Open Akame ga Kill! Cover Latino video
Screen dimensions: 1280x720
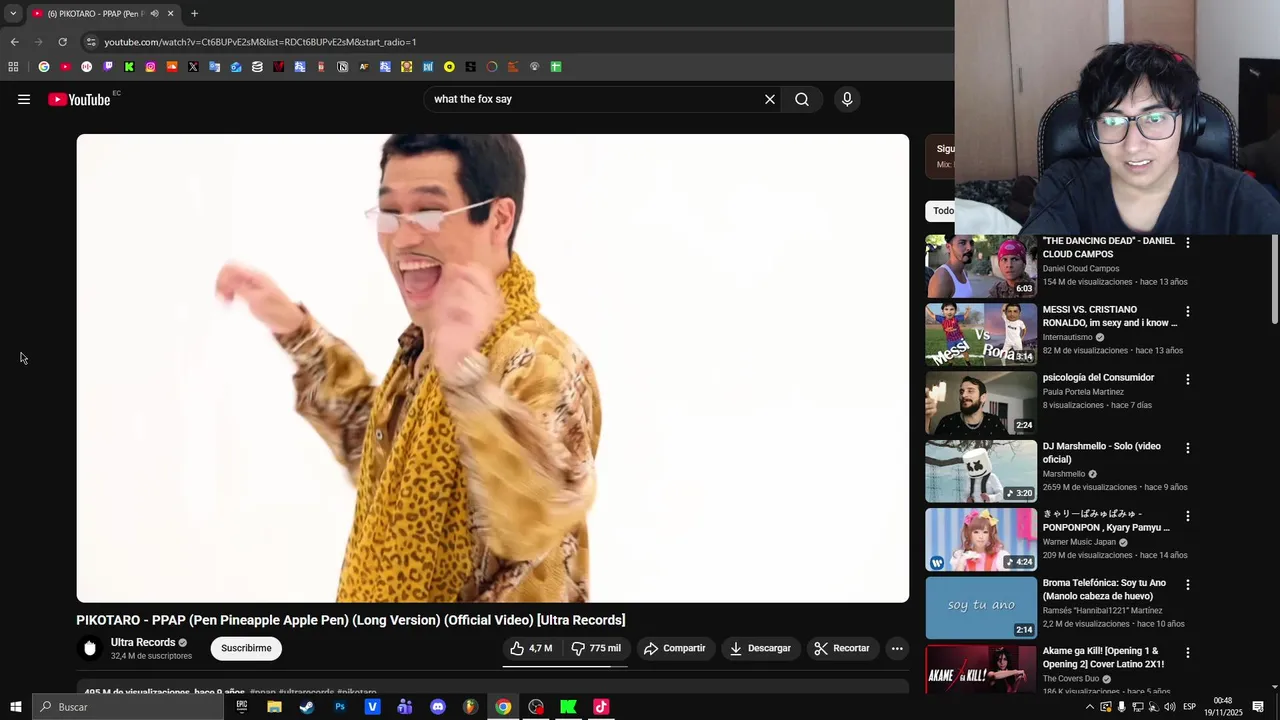981,668
